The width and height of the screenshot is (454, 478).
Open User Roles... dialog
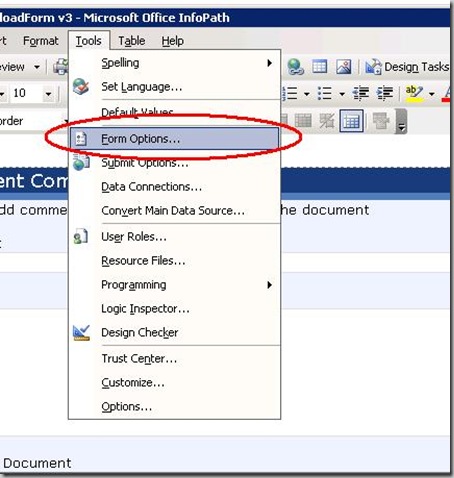[174, 237]
